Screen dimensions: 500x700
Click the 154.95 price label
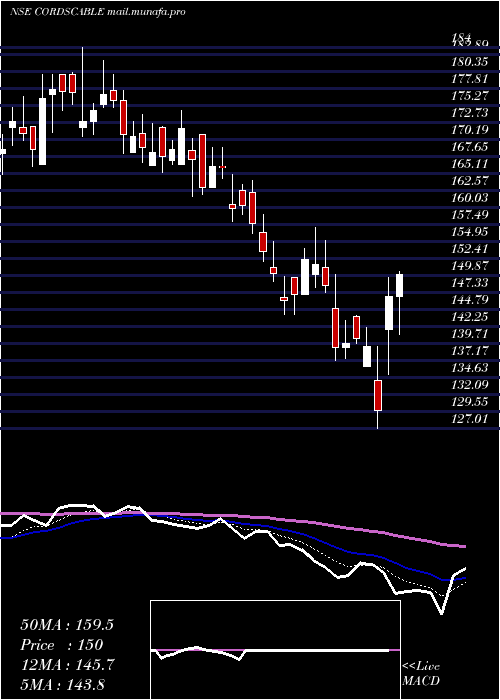tap(470, 232)
